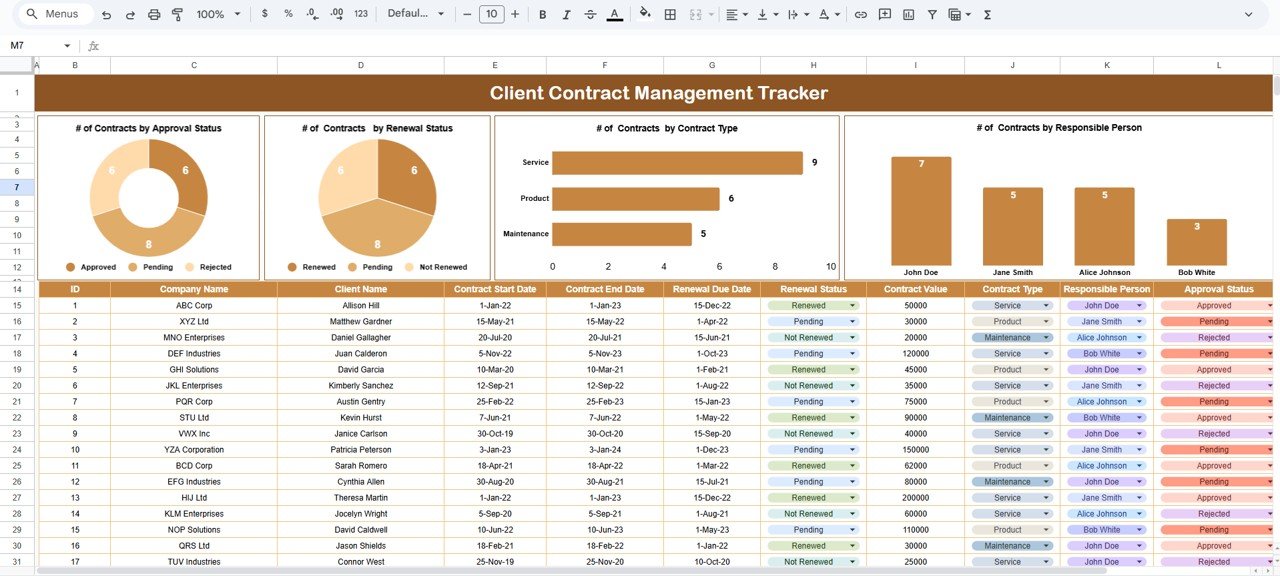
Task: Open the Insert chart tool
Action: pyautogui.click(x=907, y=14)
